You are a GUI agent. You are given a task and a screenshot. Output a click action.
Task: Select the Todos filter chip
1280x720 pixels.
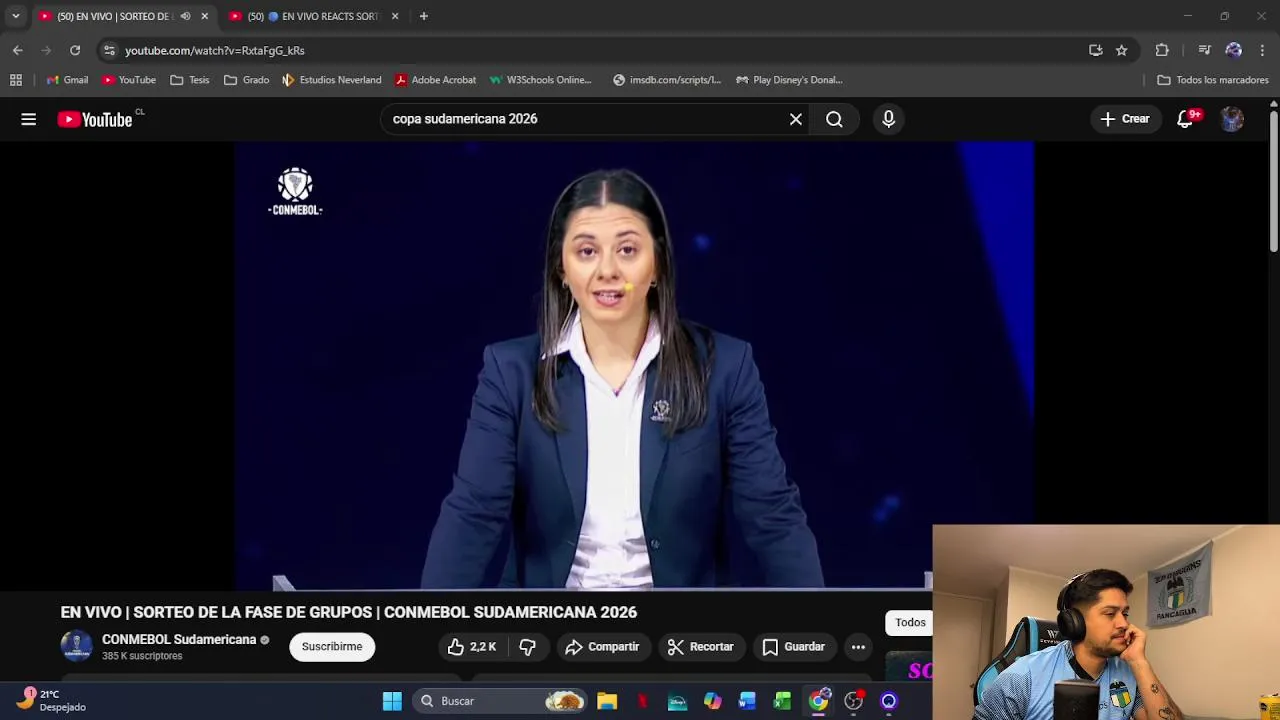coord(908,622)
